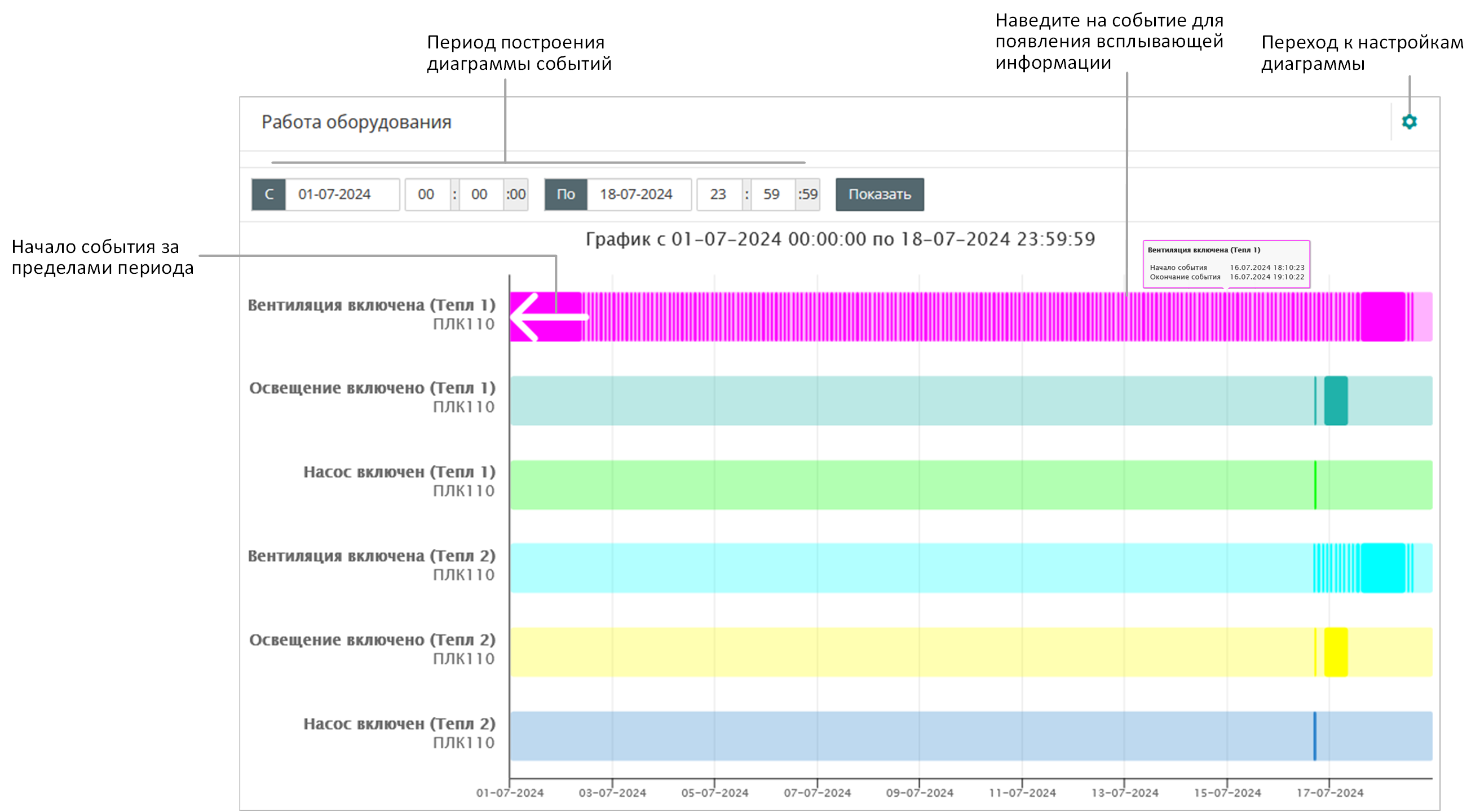This screenshot has width=1480, height=812.
Task: Click the event tooltip for Вентиляция включена
Action: [x=1226, y=264]
